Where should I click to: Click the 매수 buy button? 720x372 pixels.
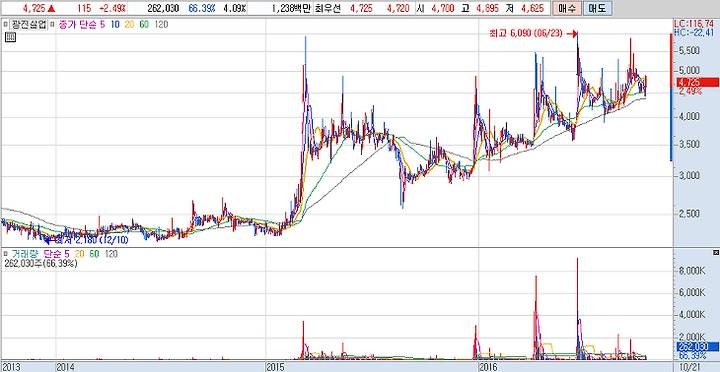pos(566,8)
